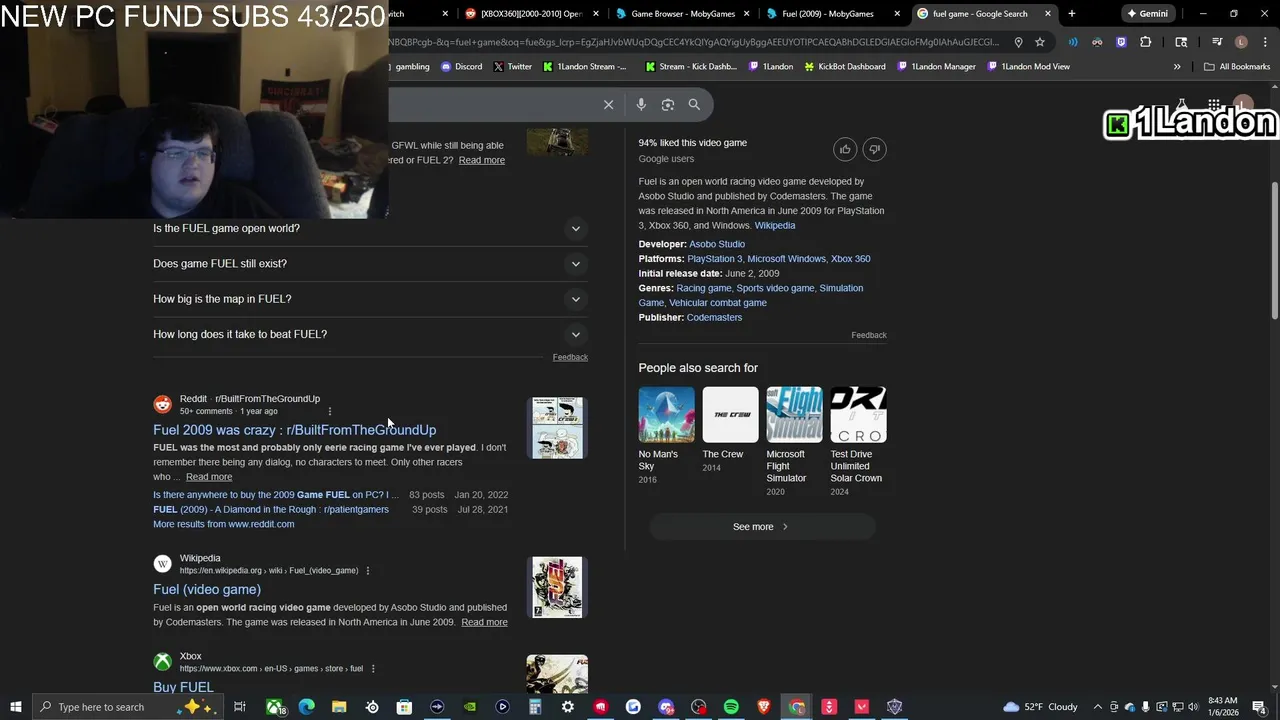The width and height of the screenshot is (1280, 720).
Task: Open 'Fuel 2009 was crazy' Reddit result
Action: click(294, 430)
